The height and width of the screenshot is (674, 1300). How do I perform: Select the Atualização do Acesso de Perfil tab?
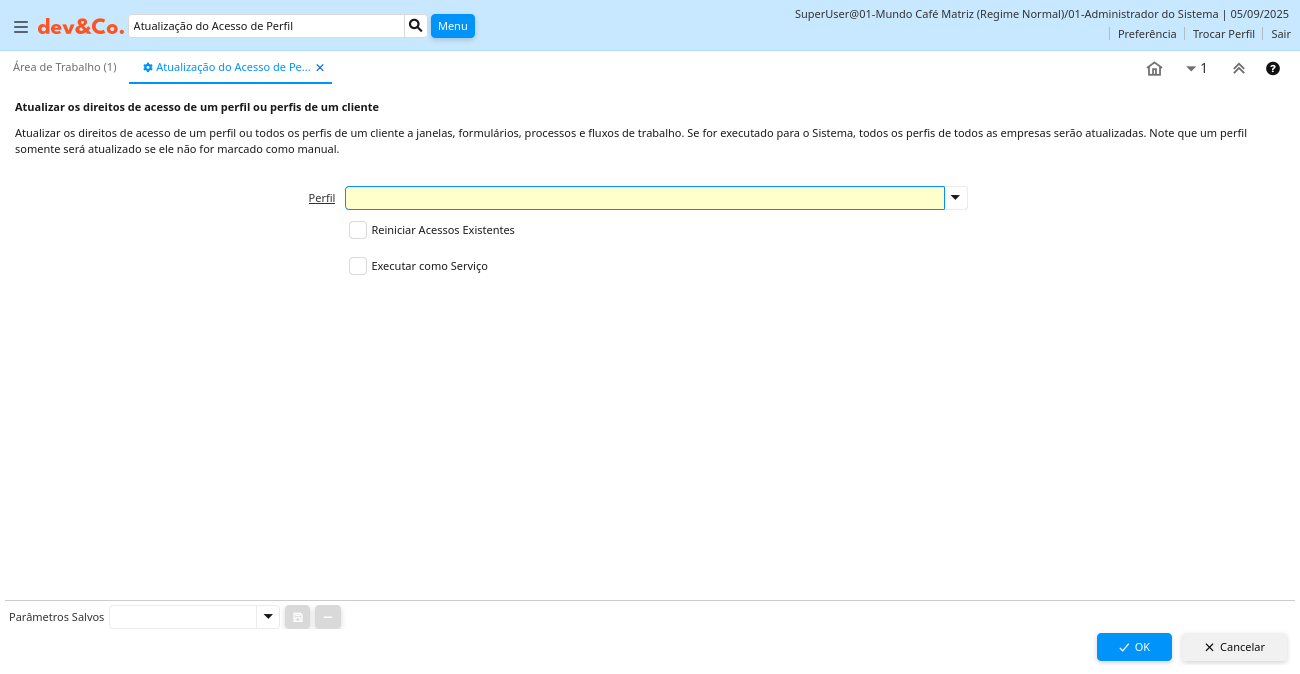[228, 67]
